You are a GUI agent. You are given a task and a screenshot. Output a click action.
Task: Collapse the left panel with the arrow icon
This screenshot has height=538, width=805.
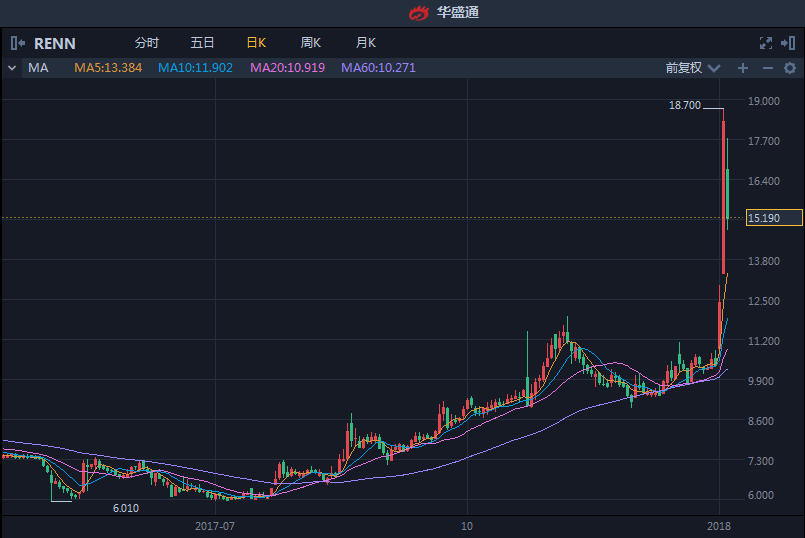tap(17, 43)
